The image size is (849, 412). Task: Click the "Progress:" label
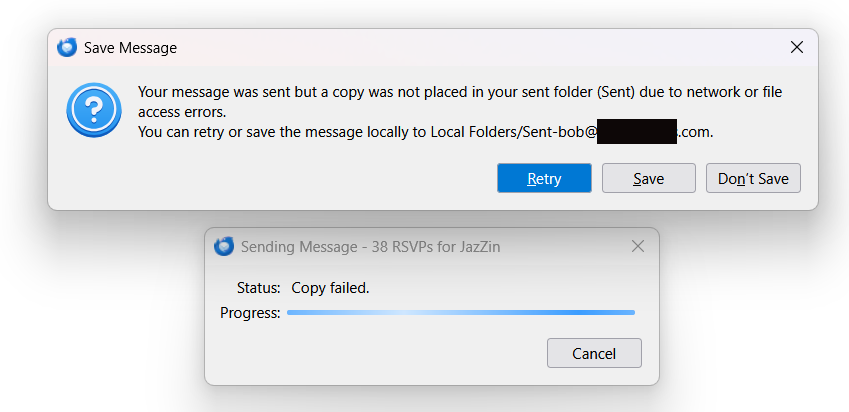(250, 313)
